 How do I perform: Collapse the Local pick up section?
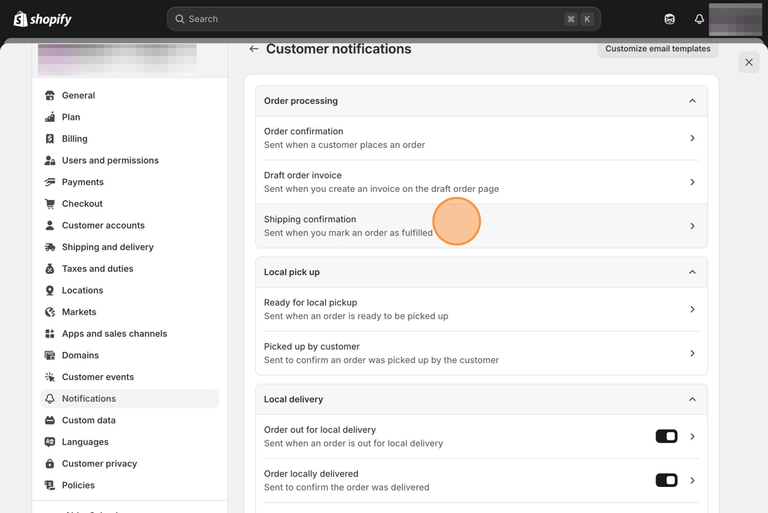point(692,272)
